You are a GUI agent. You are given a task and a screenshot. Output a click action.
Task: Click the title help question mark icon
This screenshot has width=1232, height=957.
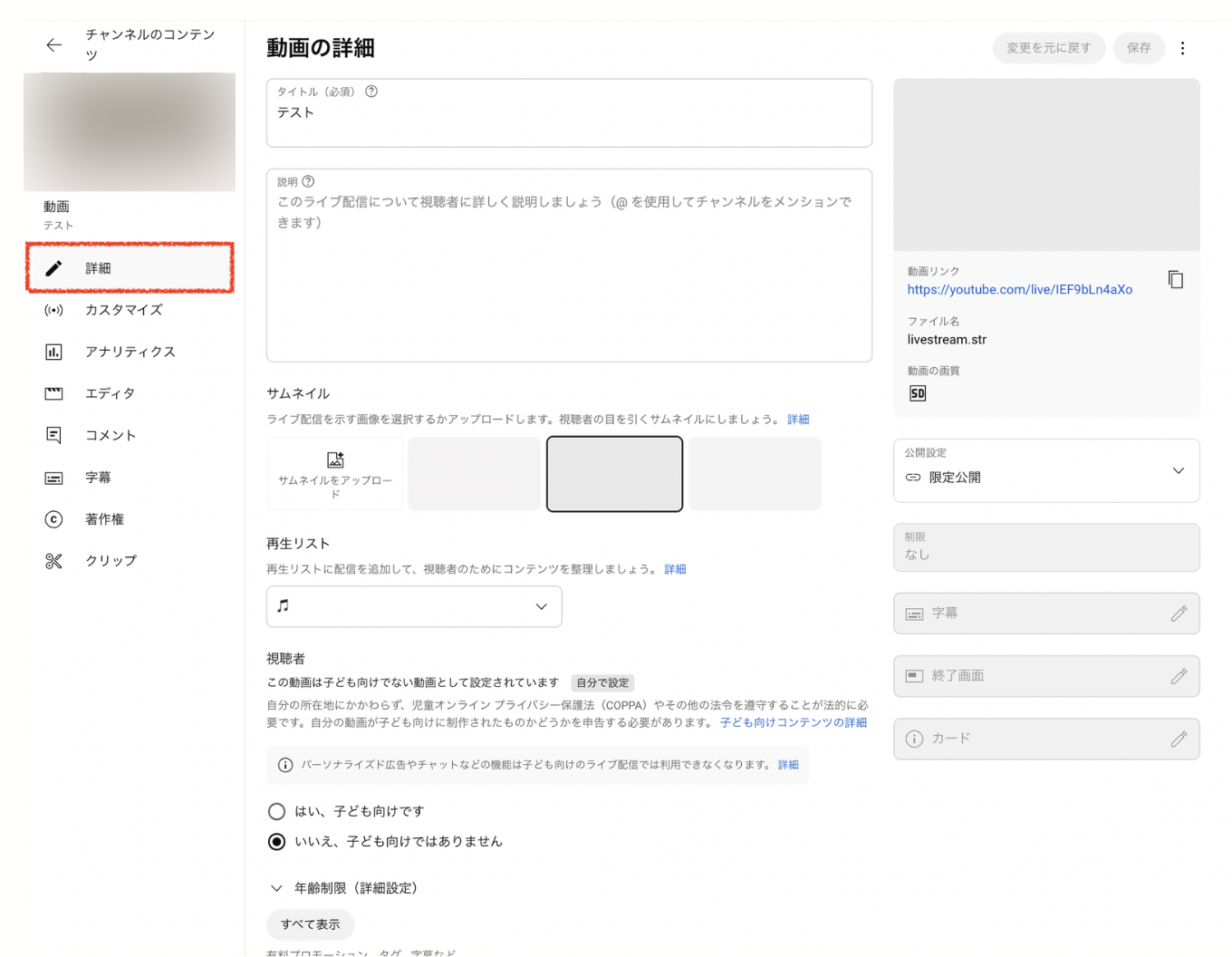(x=371, y=92)
